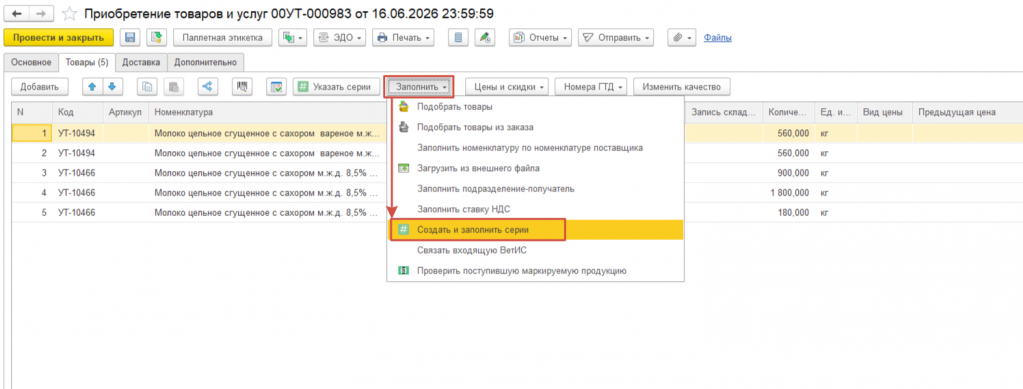Click the Номенклатура column header
This screenshot has height=389, width=1023.
coord(267,112)
